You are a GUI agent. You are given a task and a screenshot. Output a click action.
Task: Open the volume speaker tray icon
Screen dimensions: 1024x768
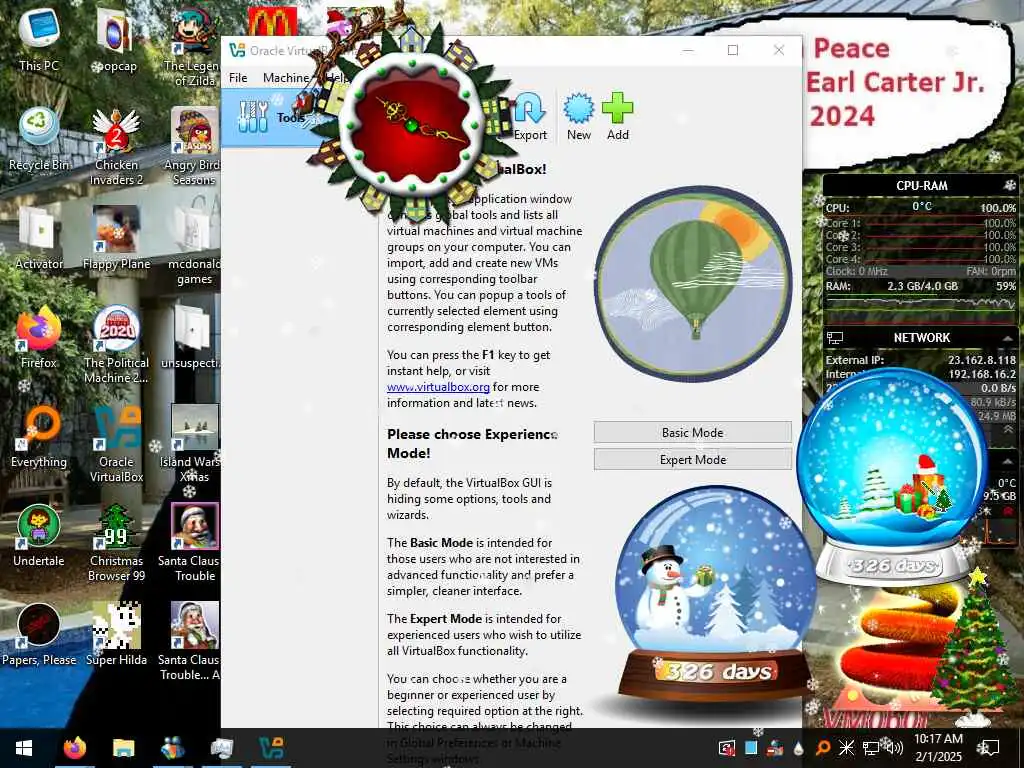click(895, 748)
